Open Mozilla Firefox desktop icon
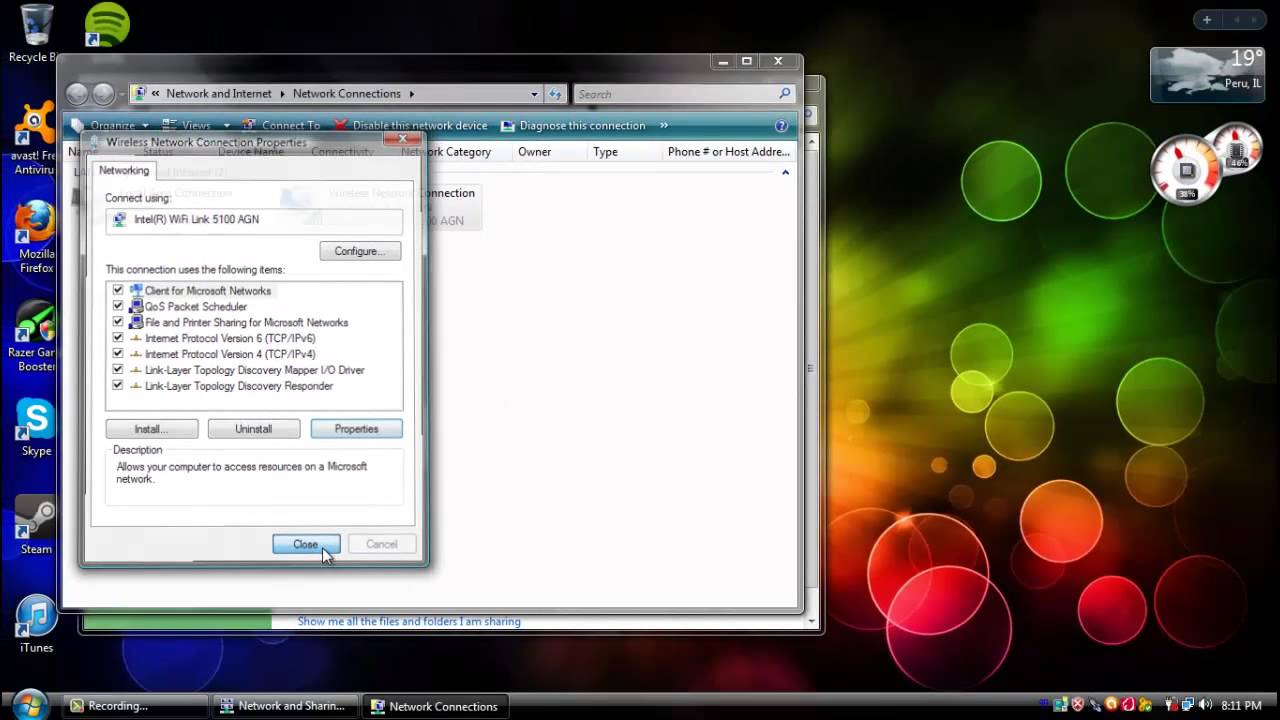The image size is (1280, 720). (x=35, y=225)
